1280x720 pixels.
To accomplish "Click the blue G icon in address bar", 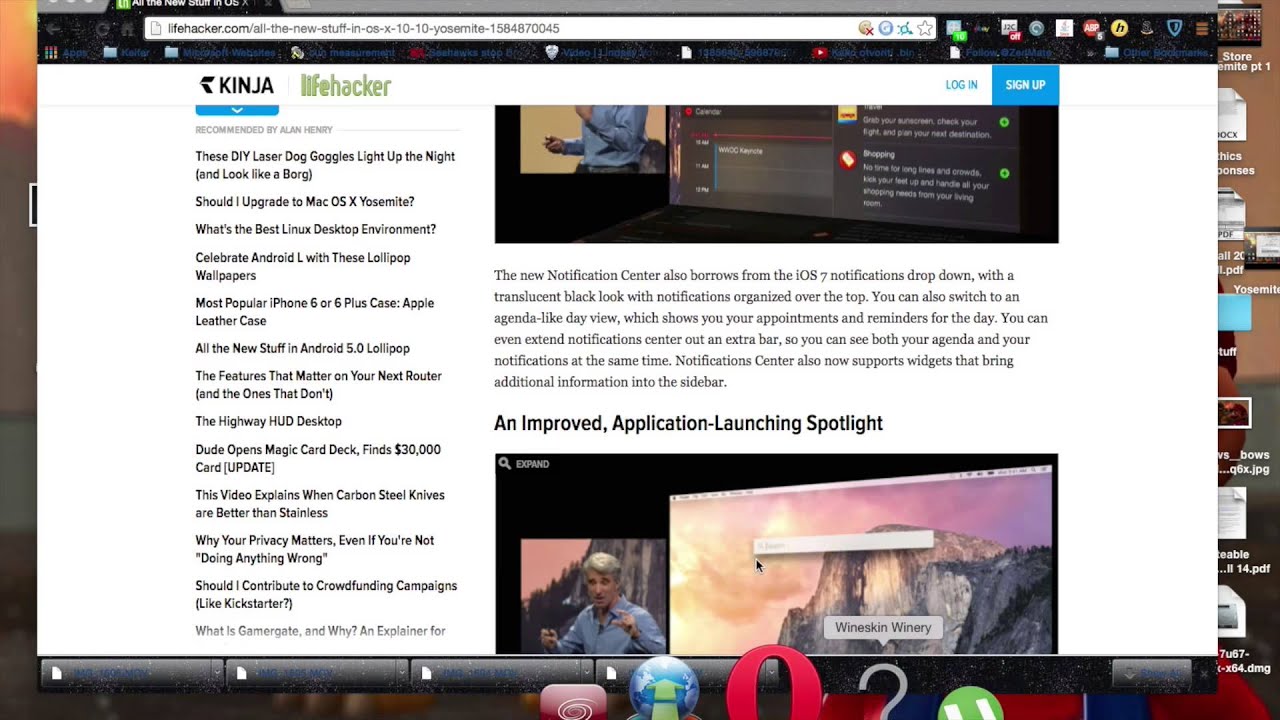I will coord(885,28).
